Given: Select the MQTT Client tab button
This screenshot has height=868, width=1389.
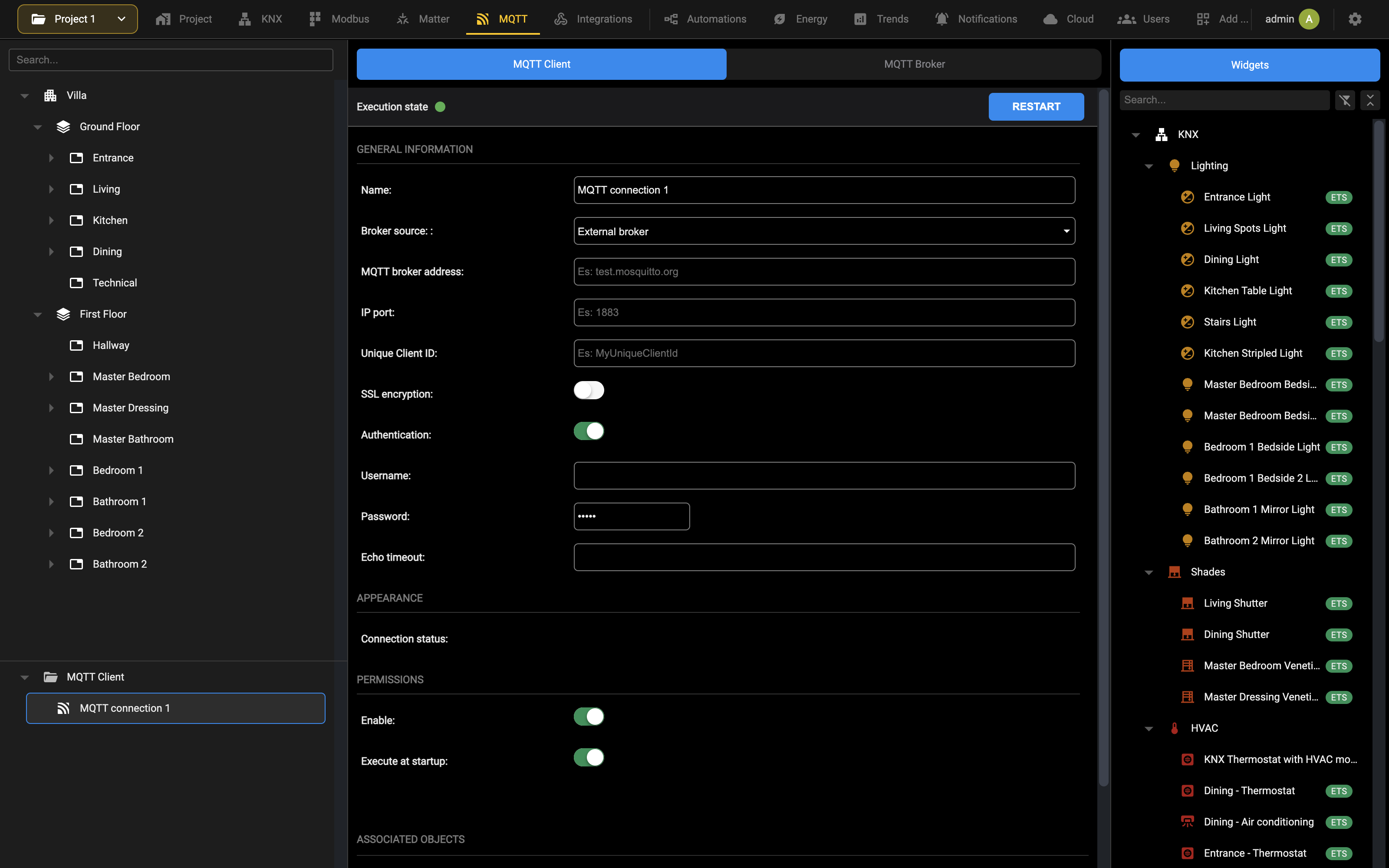Looking at the screenshot, I should [541, 64].
